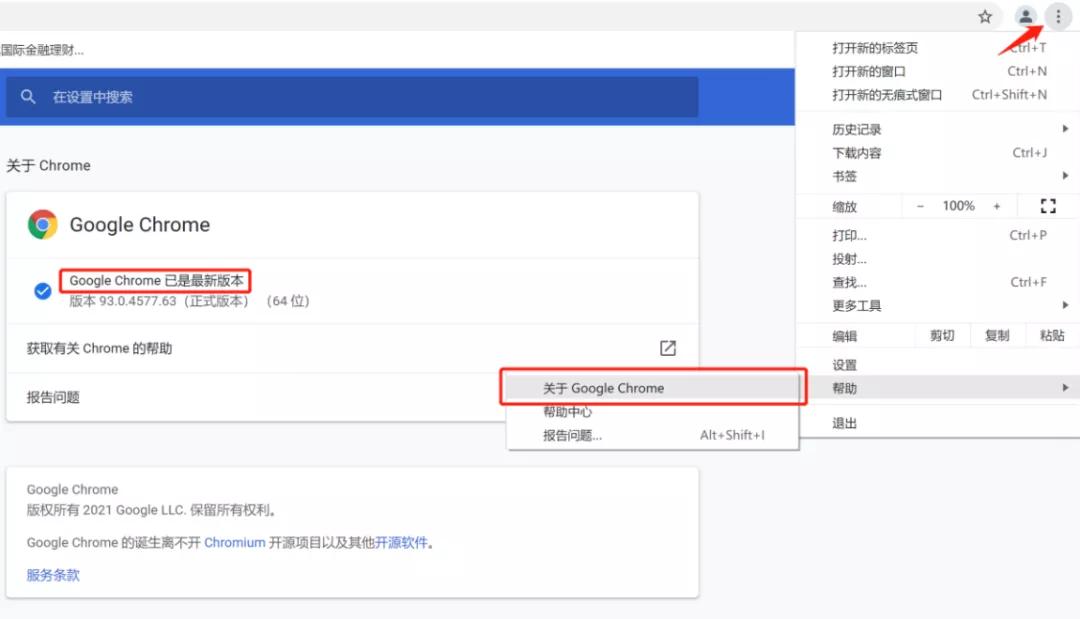Increase zoom with the plus button

pos(996,206)
